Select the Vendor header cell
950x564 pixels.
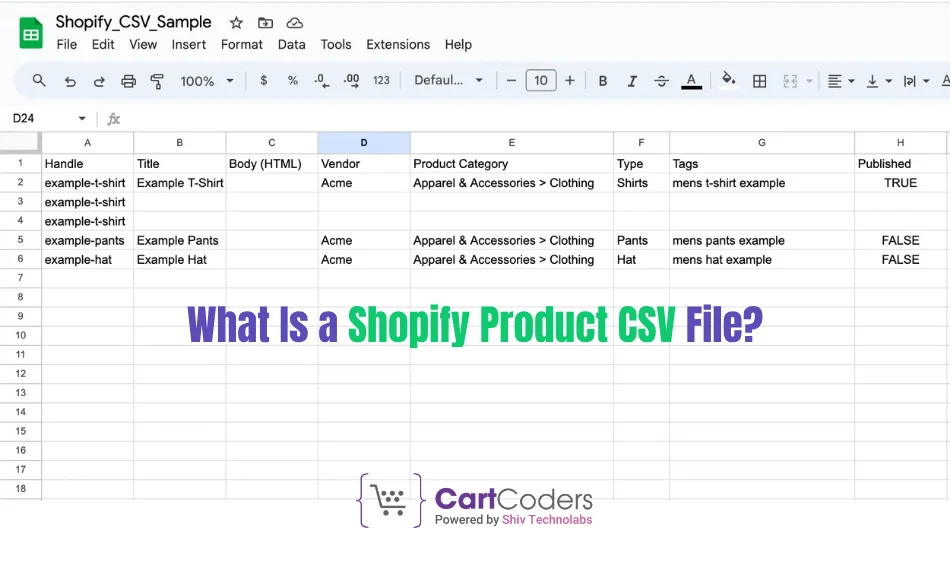(x=364, y=164)
